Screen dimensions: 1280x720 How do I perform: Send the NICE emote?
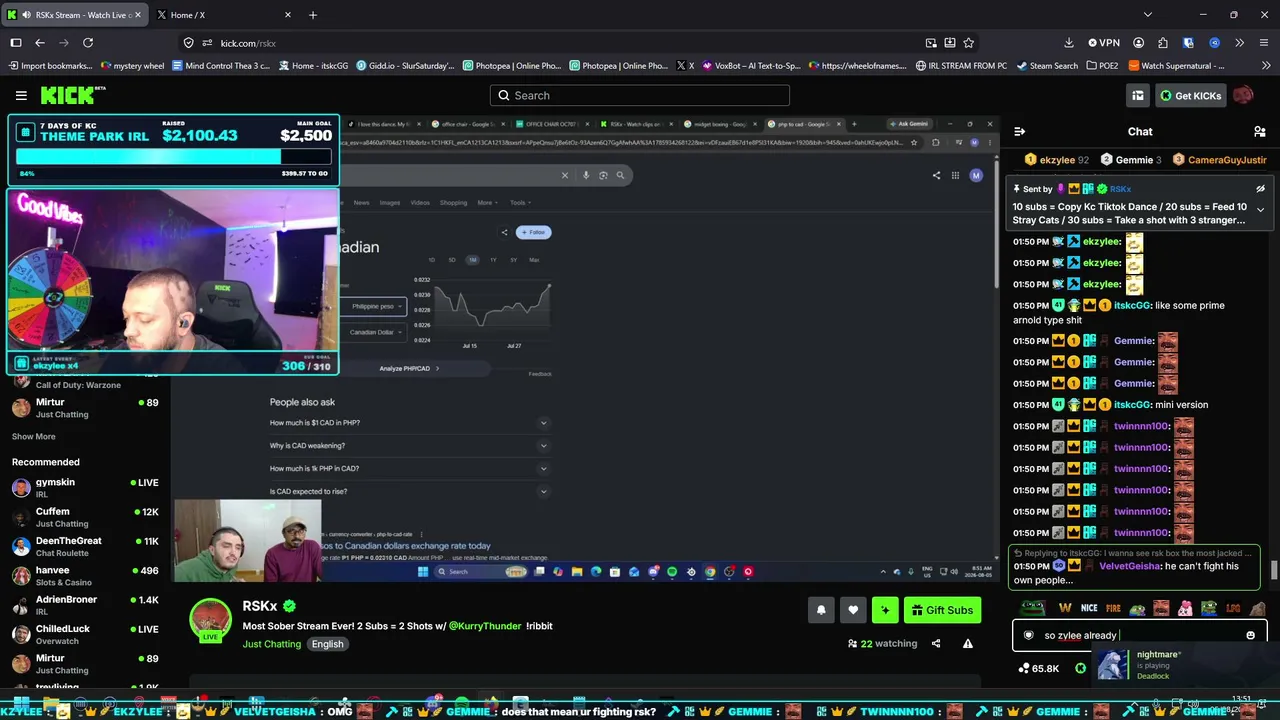[1089, 608]
